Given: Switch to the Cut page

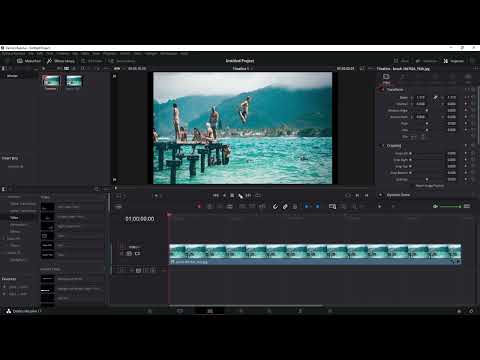Looking at the screenshot, I should pos(180,311).
